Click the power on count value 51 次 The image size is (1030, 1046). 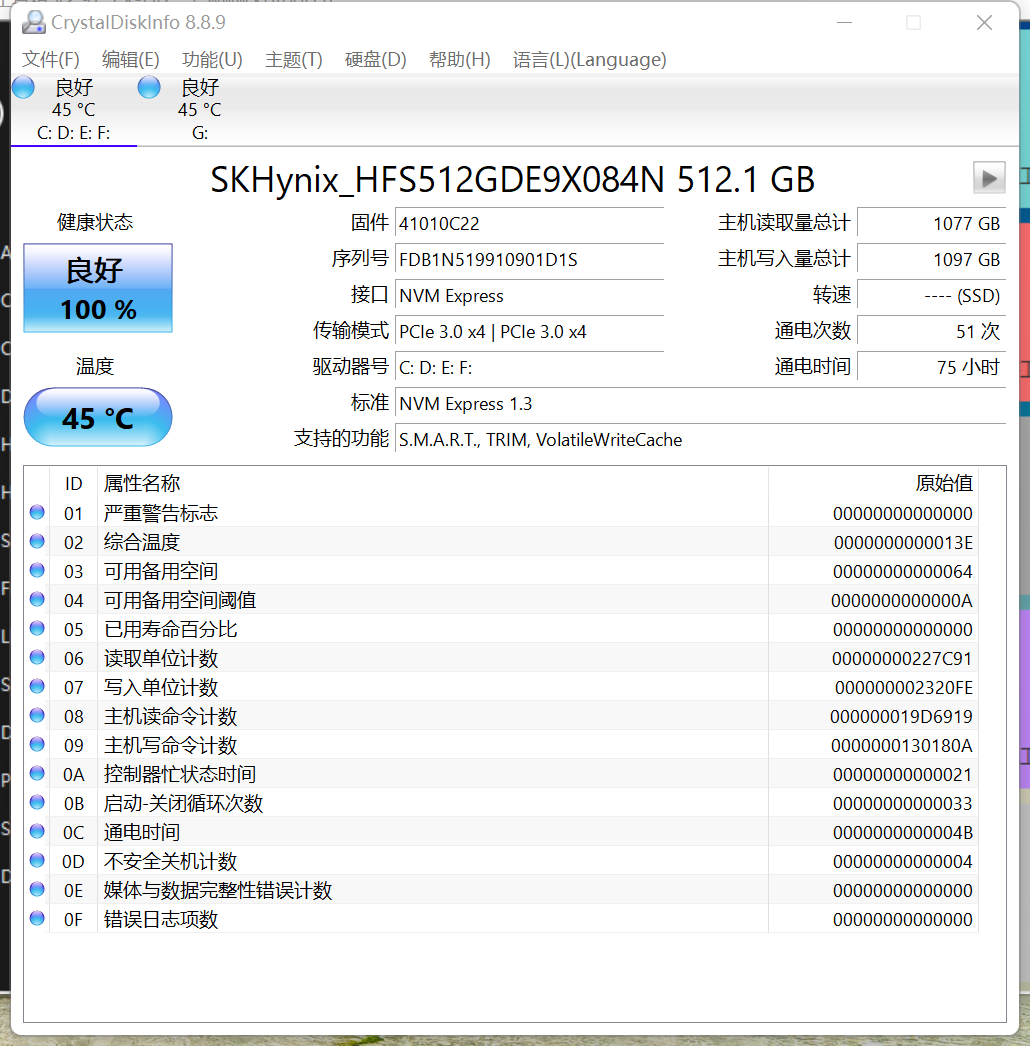coord(931,332)
